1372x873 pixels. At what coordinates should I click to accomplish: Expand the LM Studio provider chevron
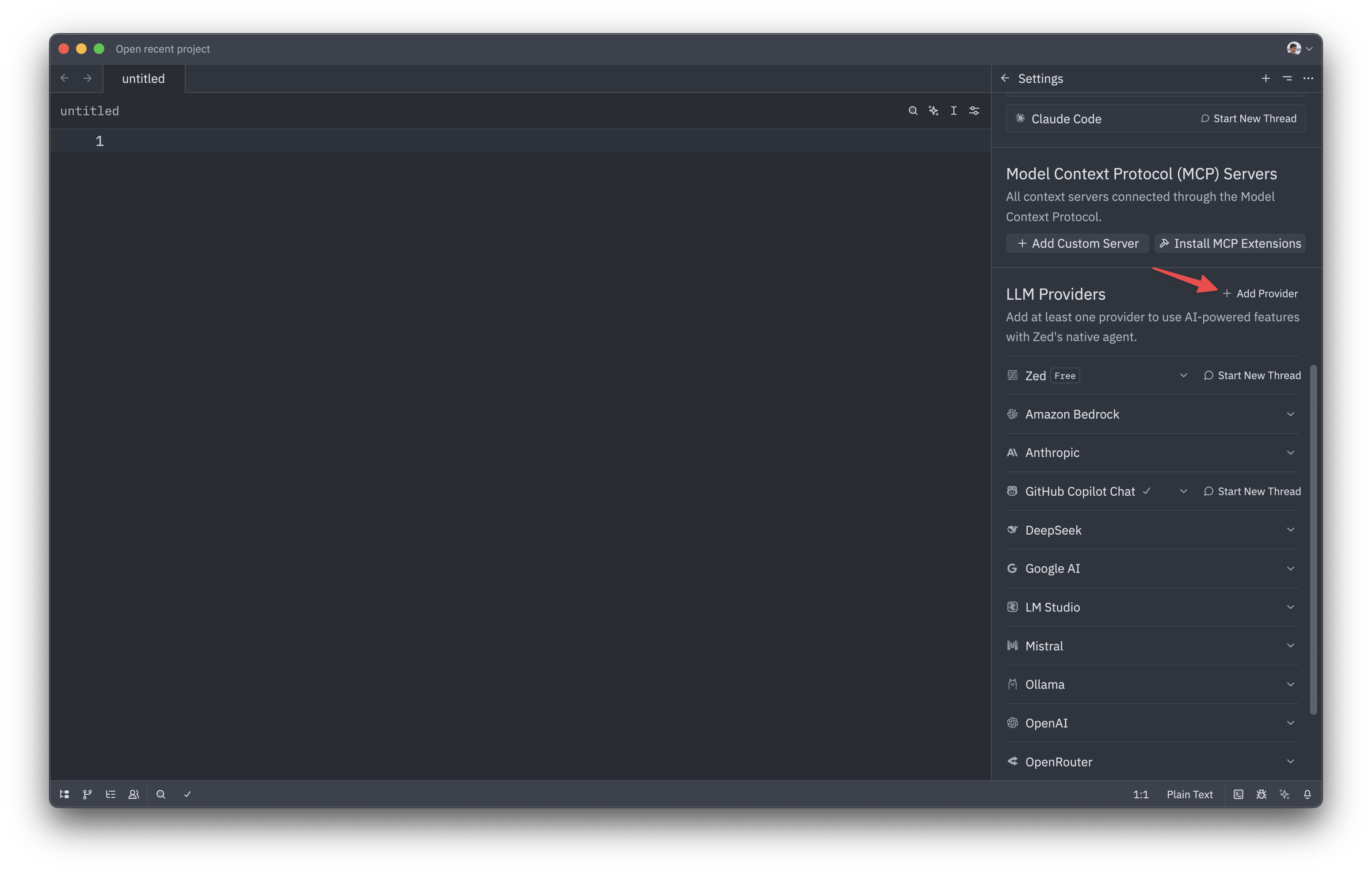[x=1291, y=607]
